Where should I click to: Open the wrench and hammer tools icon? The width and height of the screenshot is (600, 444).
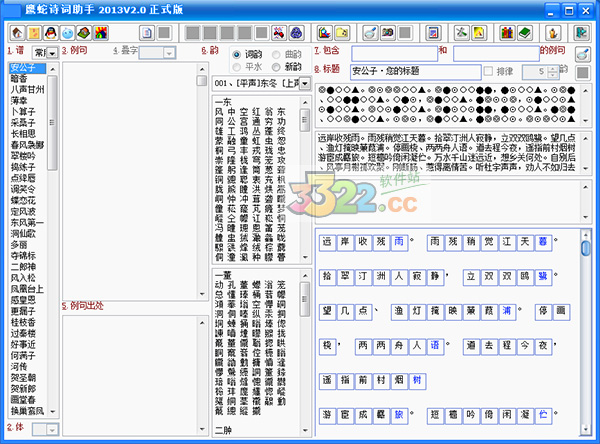click(461, 33)
